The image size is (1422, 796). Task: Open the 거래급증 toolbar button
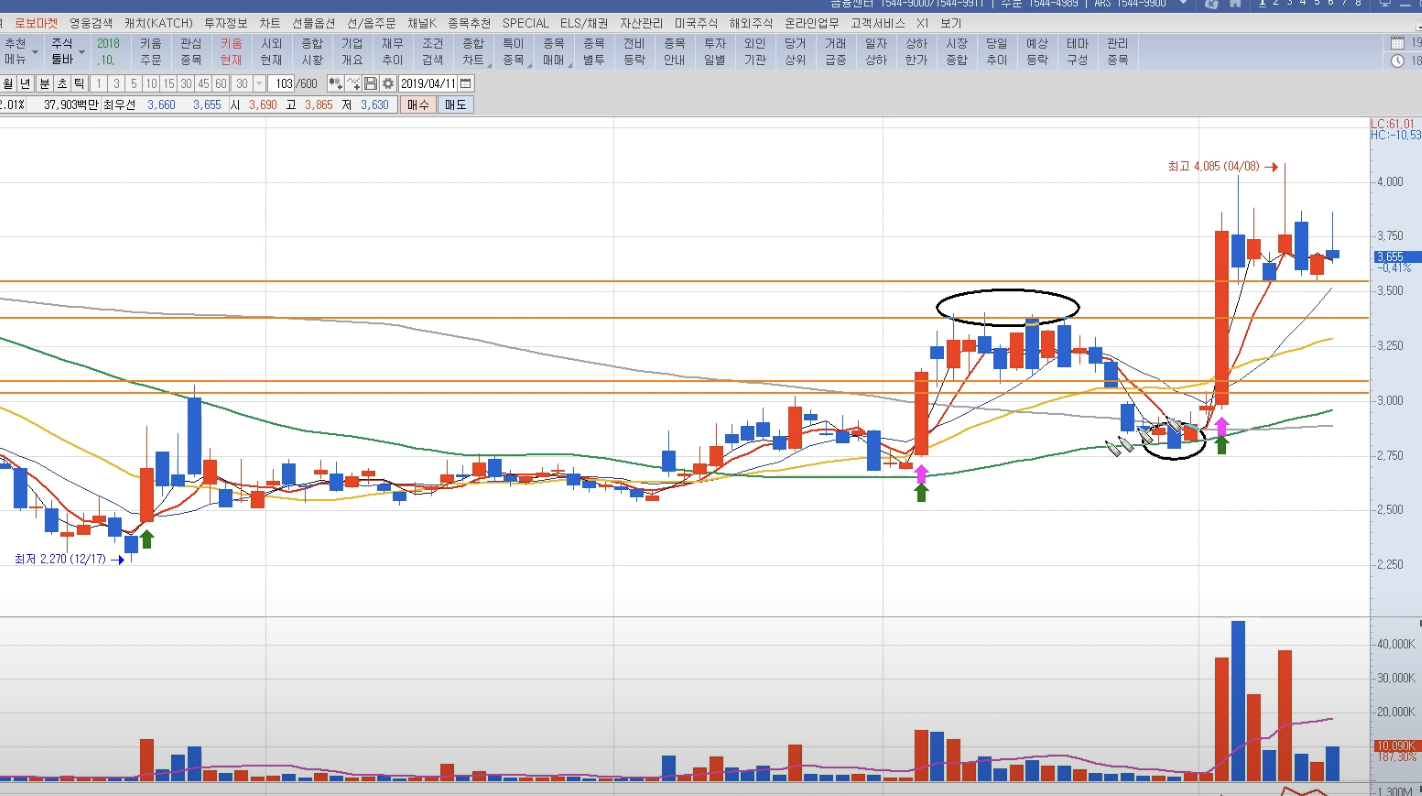[x=835, y=52]
